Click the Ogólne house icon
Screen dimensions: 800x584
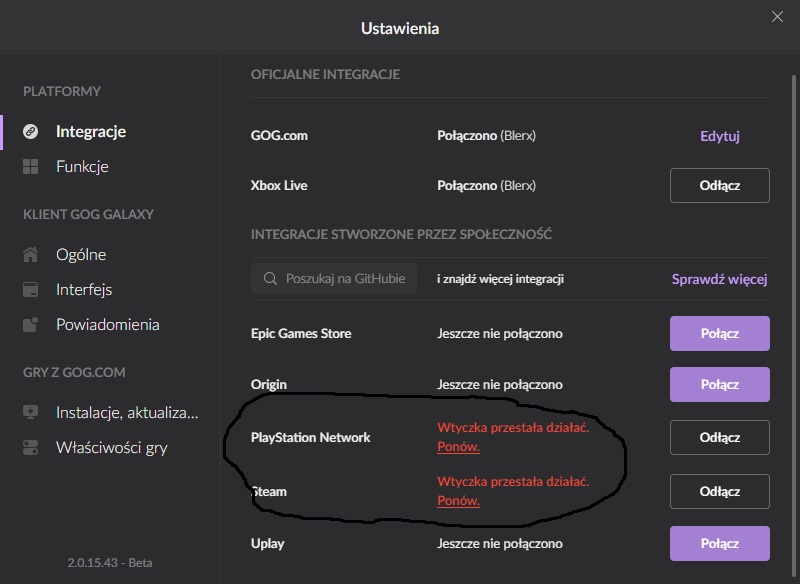(x=31, y=255)
